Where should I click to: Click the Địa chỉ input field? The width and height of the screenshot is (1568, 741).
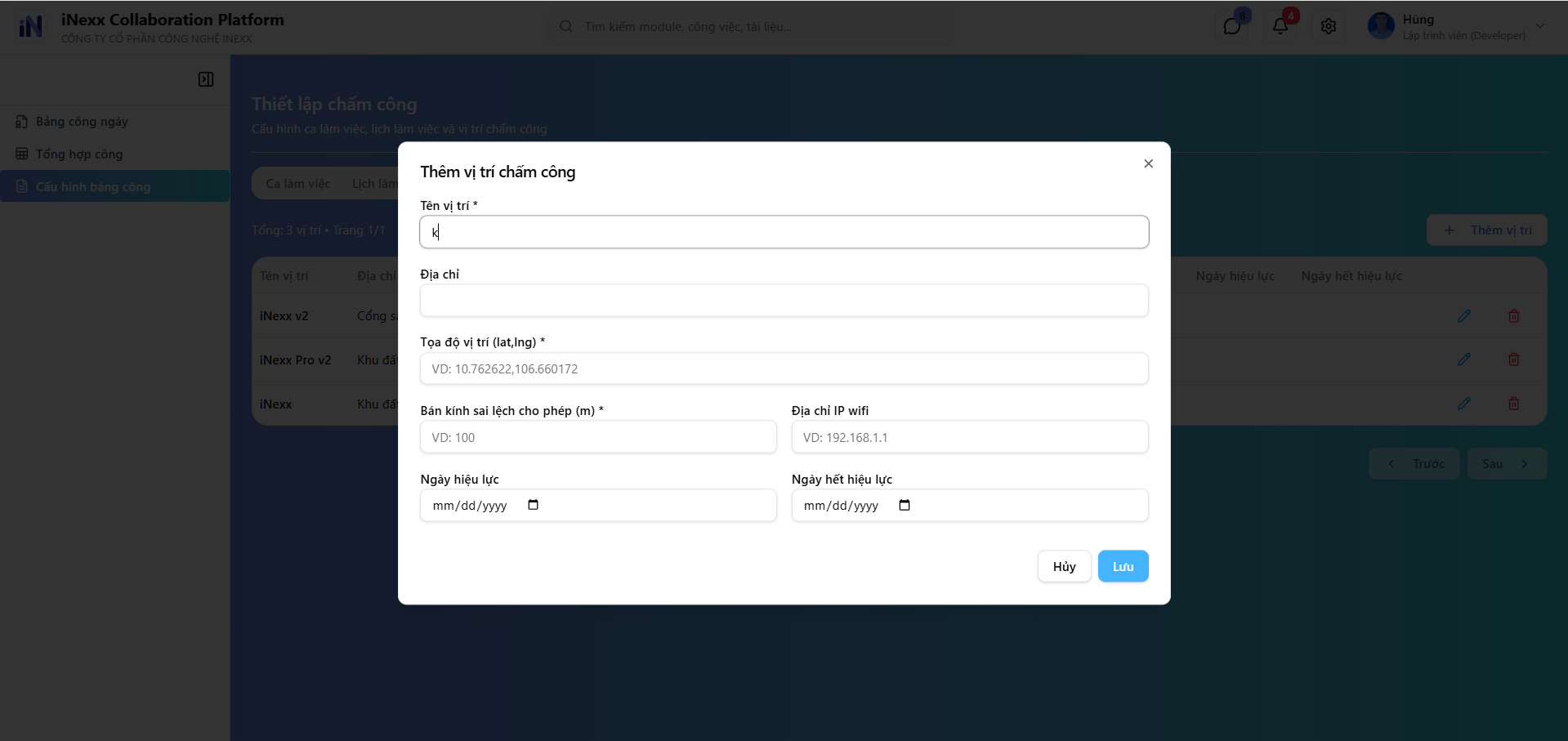pos(784,301)
